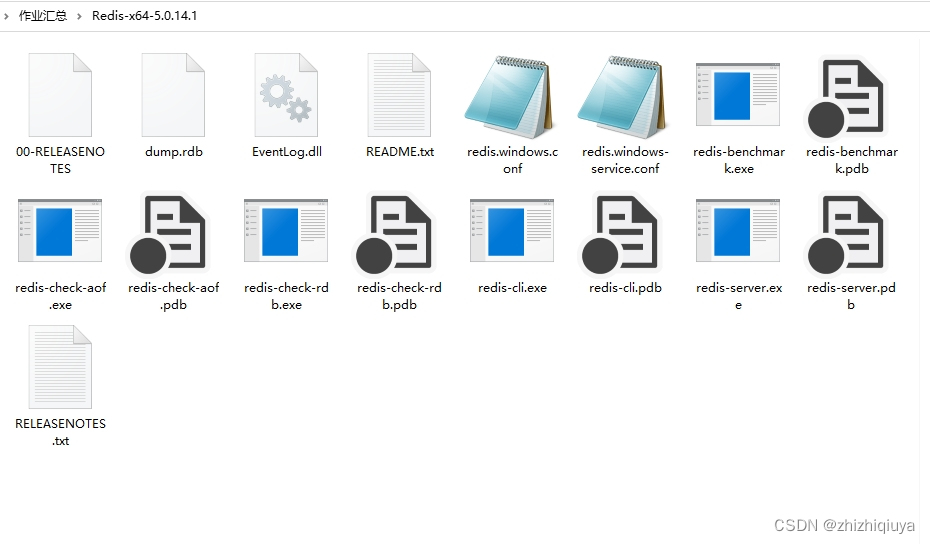This screenshot has height=544, width=930.
Task: Click the "README.txt" file name label
Action: (x=399, y=152)
